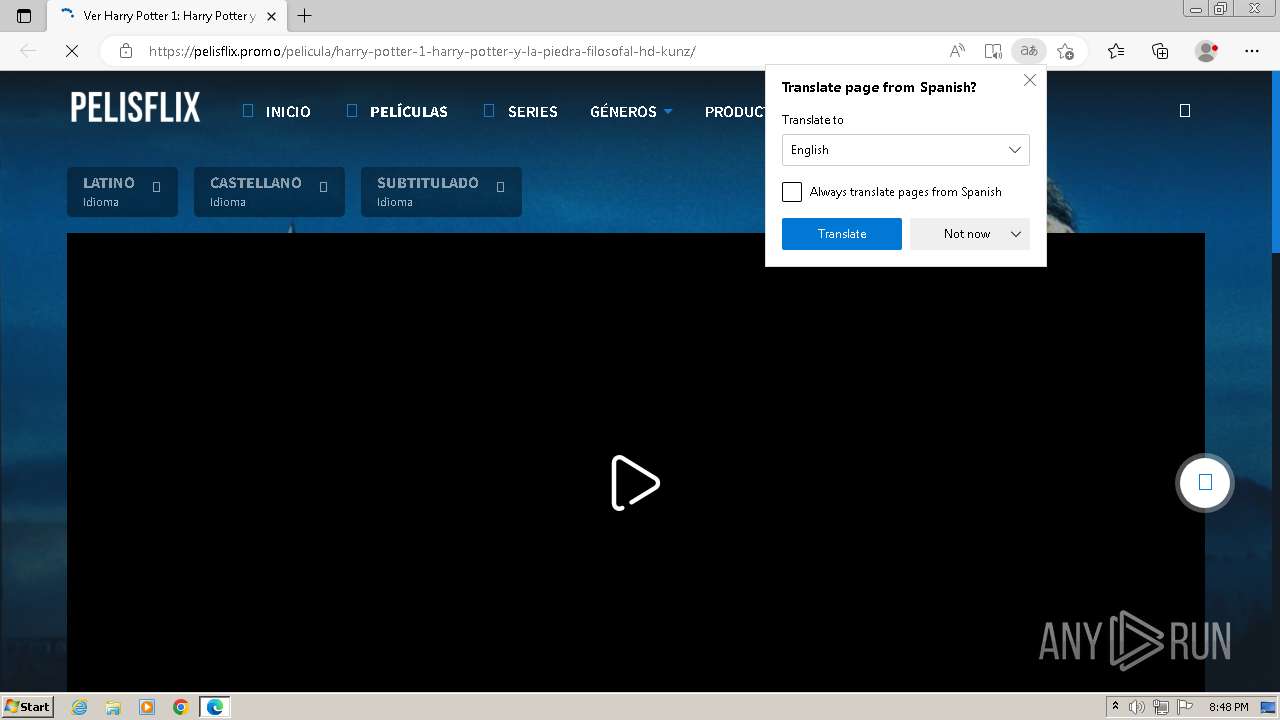Screen dimensions: 1280x720
Task: Open Google Chrome from taskbar
Action: pyautogui.click(x=181, y=707)
